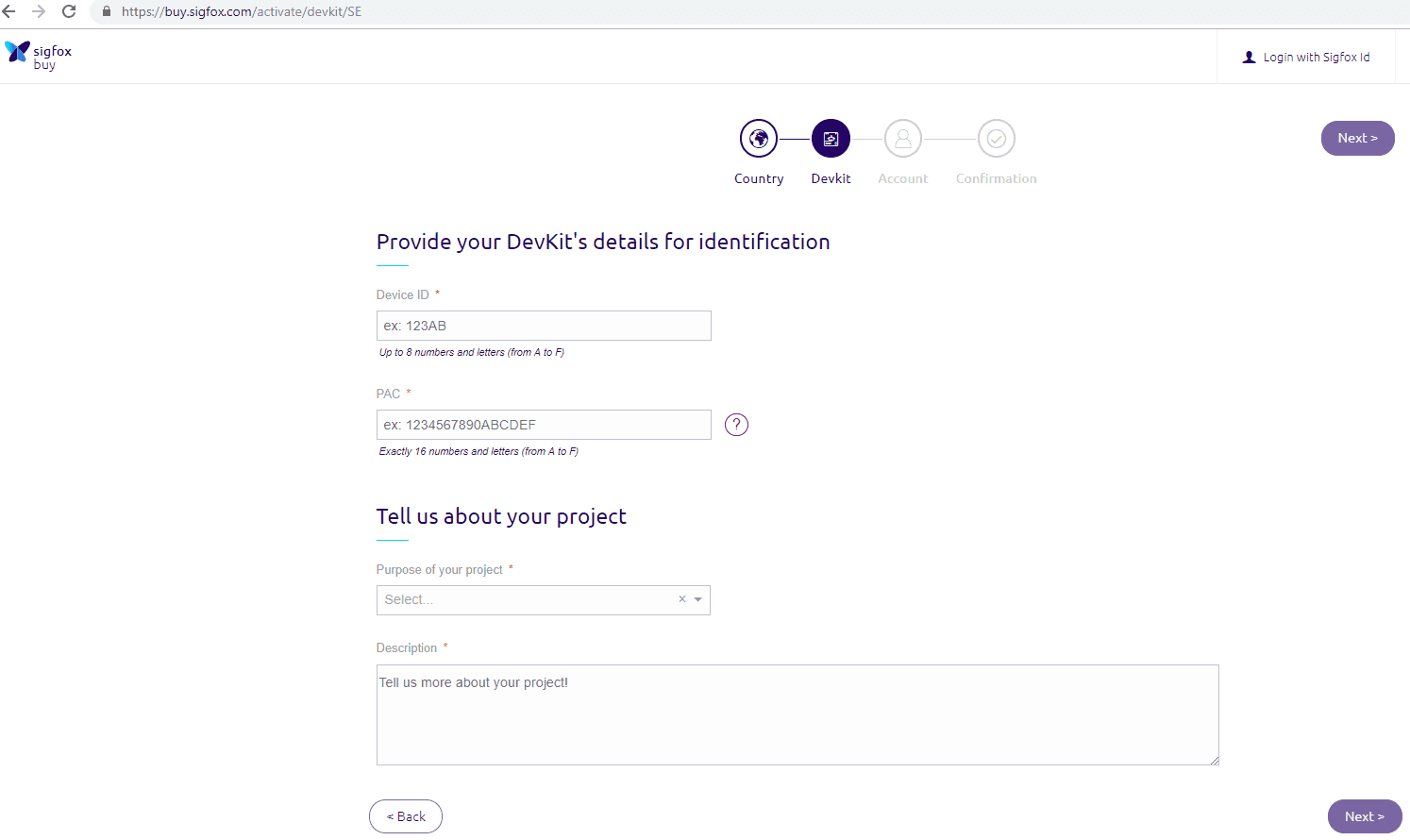
Task: Click the padlock icon in address bar
Action: pyautogui.click(x=107, y=11)
